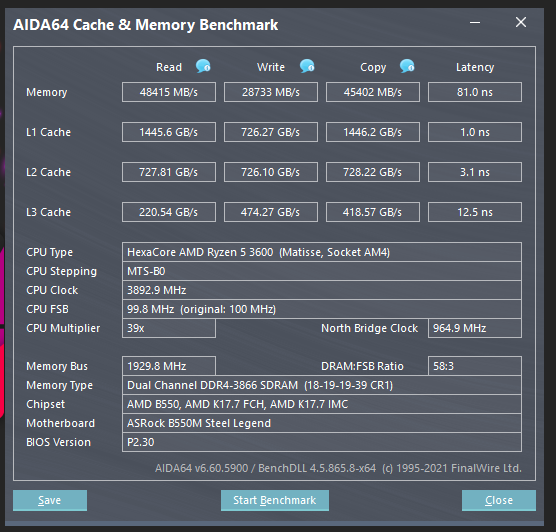The width and height of the screenshot is (556, 532).
Task: Click the CPU FSB label
Action: pos(47,309)
